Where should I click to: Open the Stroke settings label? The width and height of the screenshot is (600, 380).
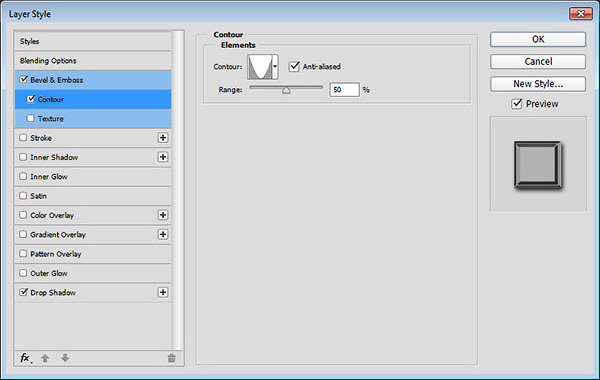point(41,138)
